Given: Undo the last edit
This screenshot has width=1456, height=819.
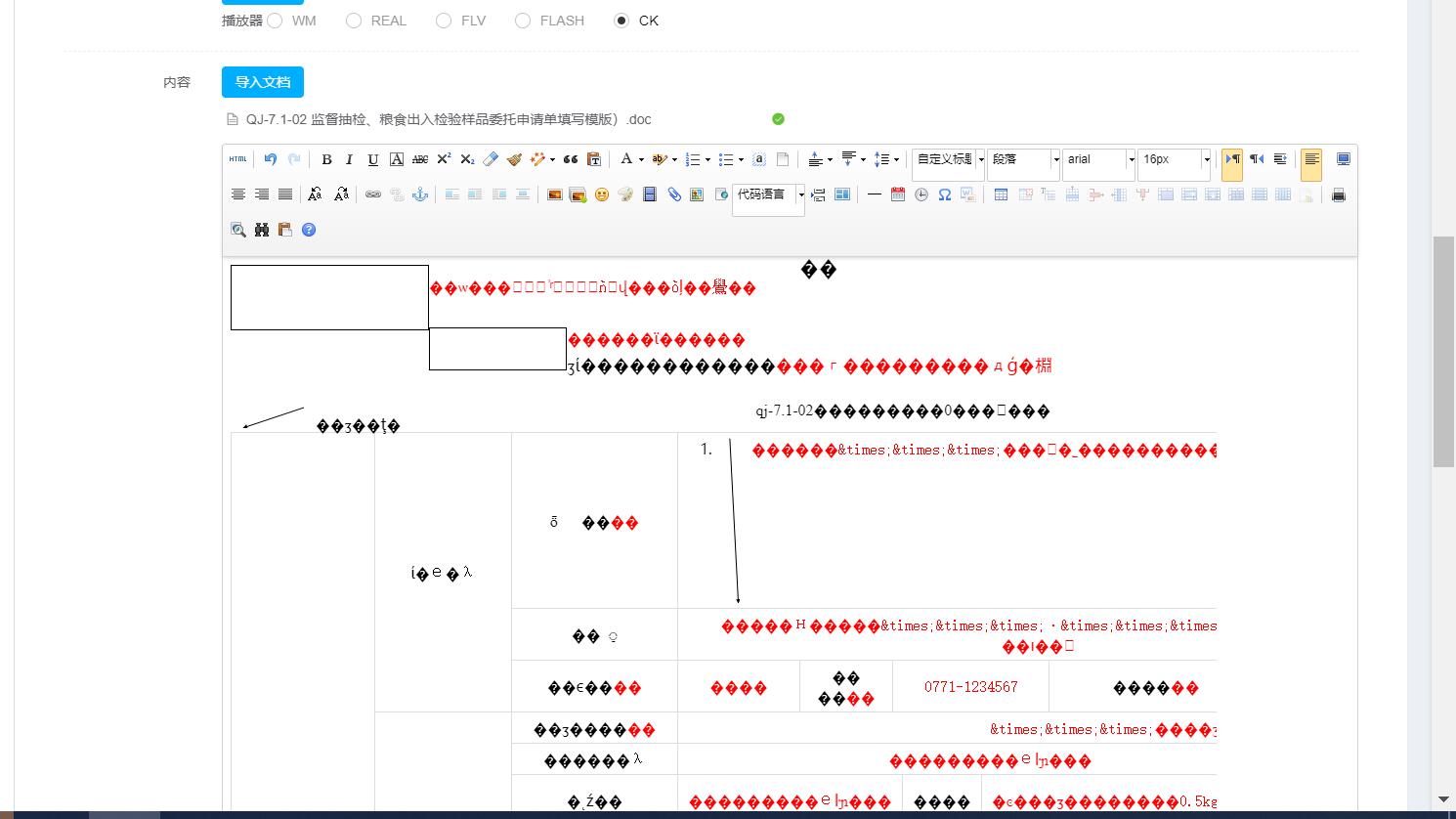Looking at the screenshot, I should (271, 159).
